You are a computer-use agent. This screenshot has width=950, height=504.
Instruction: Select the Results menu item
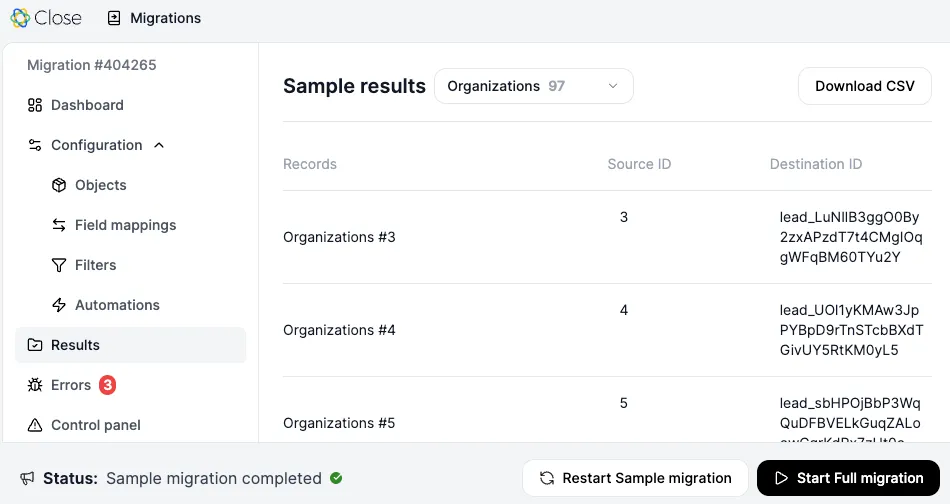click(x=130, y=345)
